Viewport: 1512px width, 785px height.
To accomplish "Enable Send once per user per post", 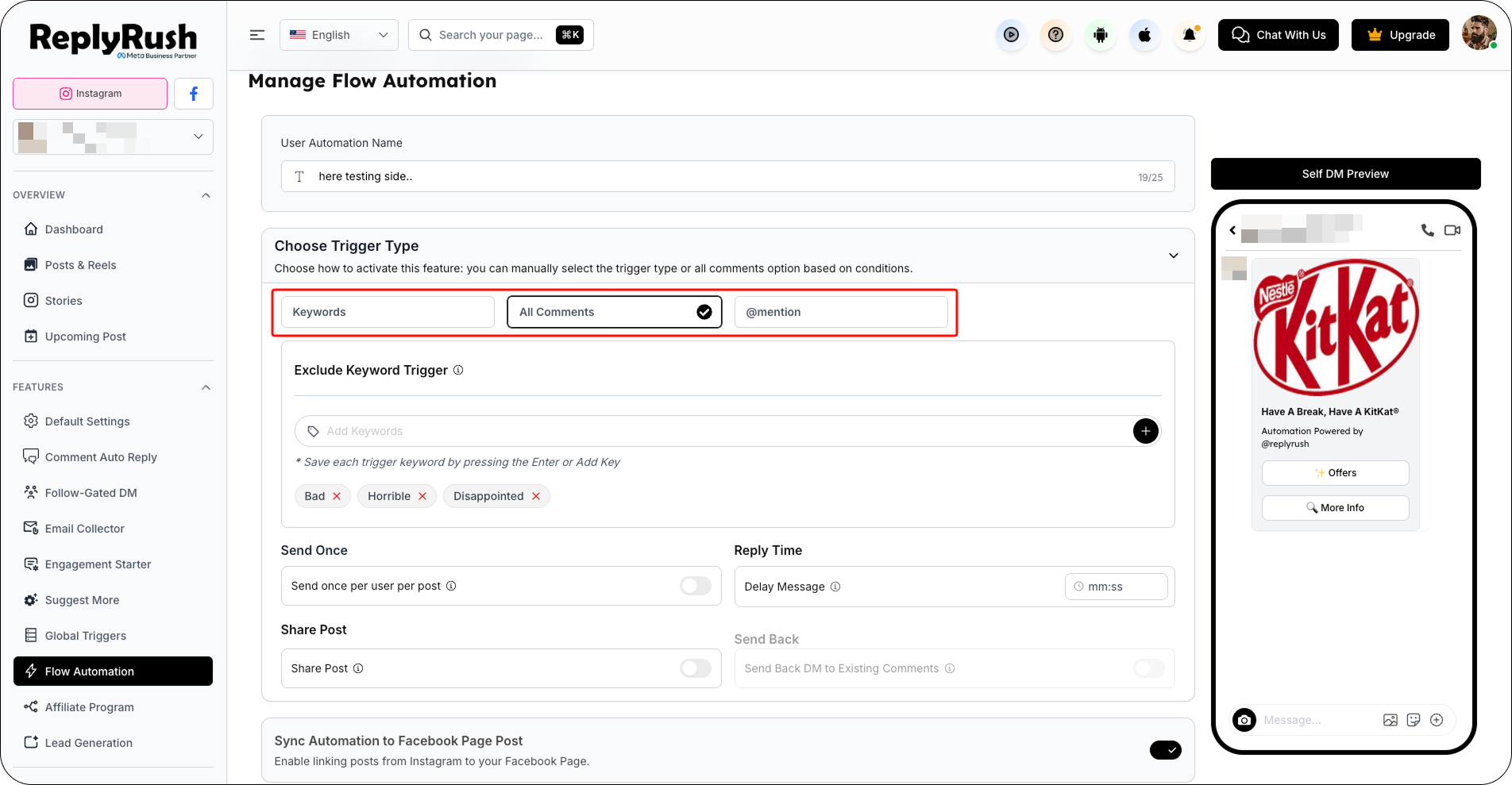I will [x=696, y=586].
